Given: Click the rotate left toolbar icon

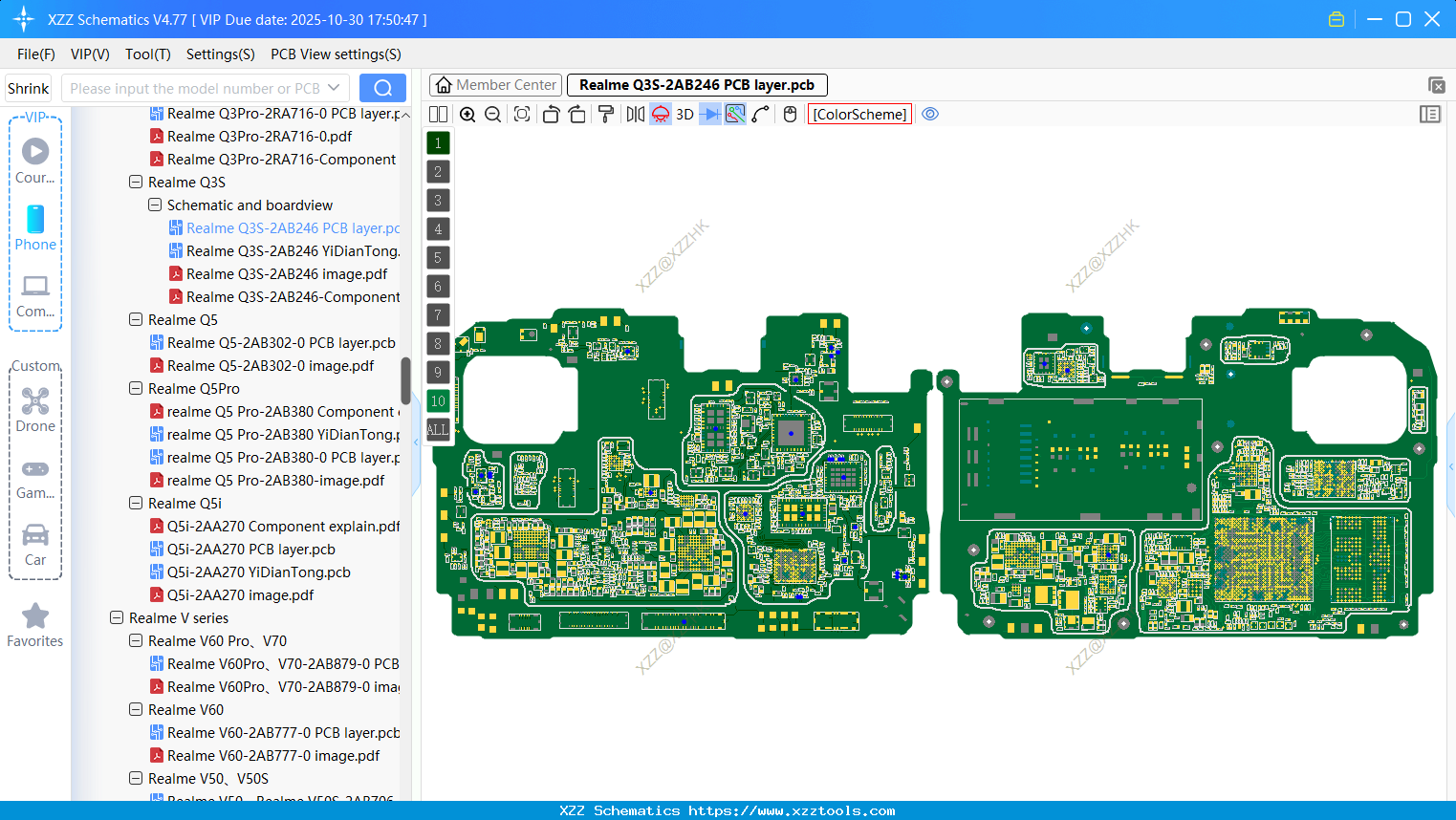Looking at the screenshot, I should click(551, 114).
